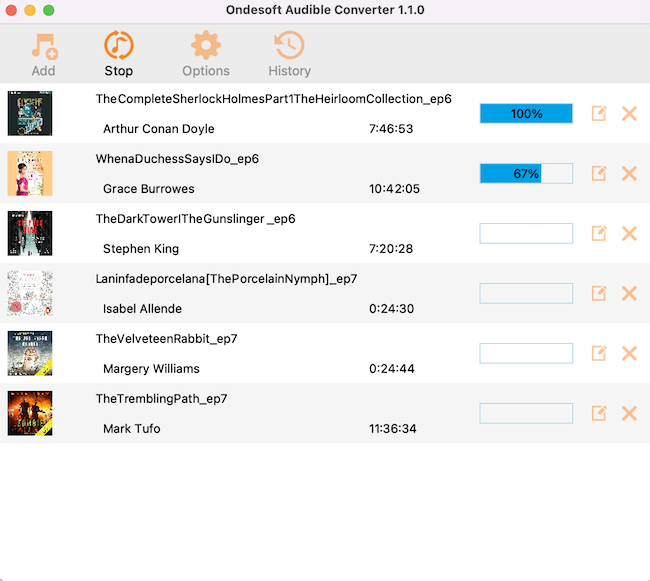
Task: Click the title WhenaDuchessSaysIDo_ep6
Action: point(177,159)
